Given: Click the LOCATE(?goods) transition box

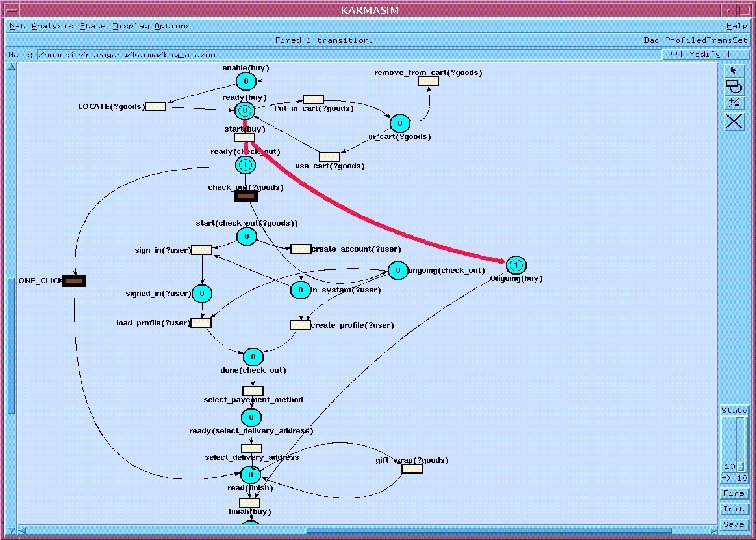Looking at the screenshot, I should [x=156, y=106].
